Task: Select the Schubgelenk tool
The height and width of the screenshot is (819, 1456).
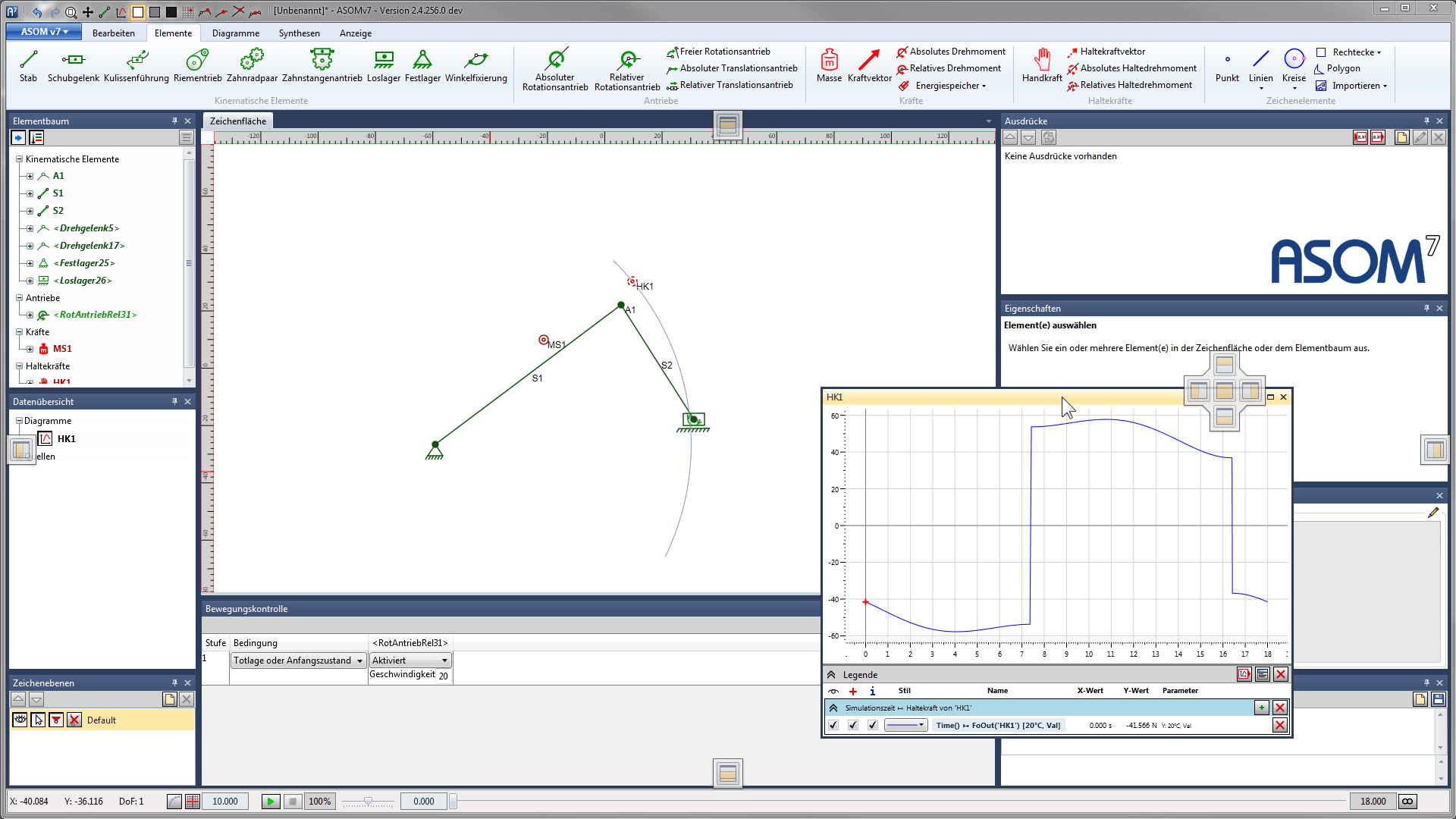Action: click(73, 66)
